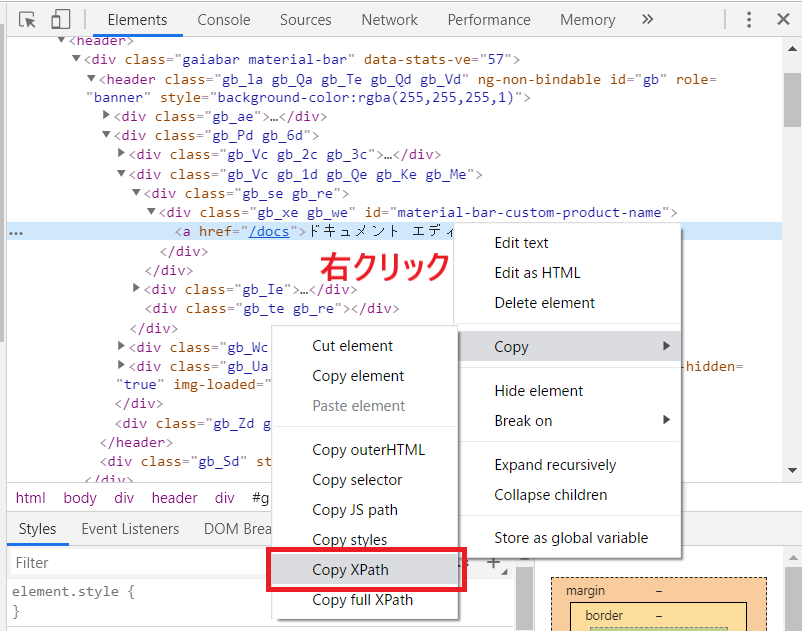The width and height of the screenshot is (802, 631).
Task: Open DevTools three-dot customize menu
Action: 749,19
